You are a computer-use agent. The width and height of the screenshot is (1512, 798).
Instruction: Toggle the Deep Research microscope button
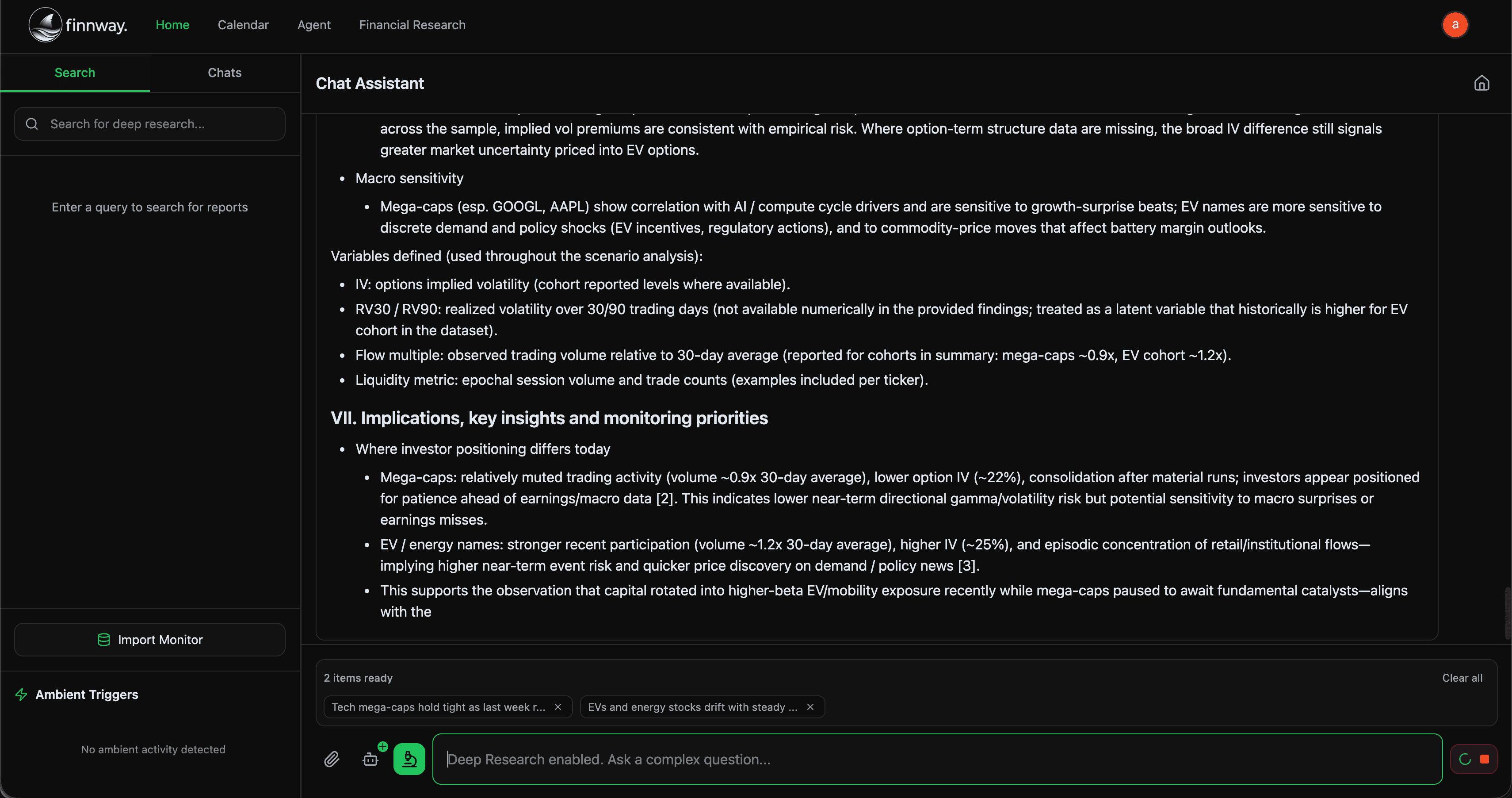409,759
